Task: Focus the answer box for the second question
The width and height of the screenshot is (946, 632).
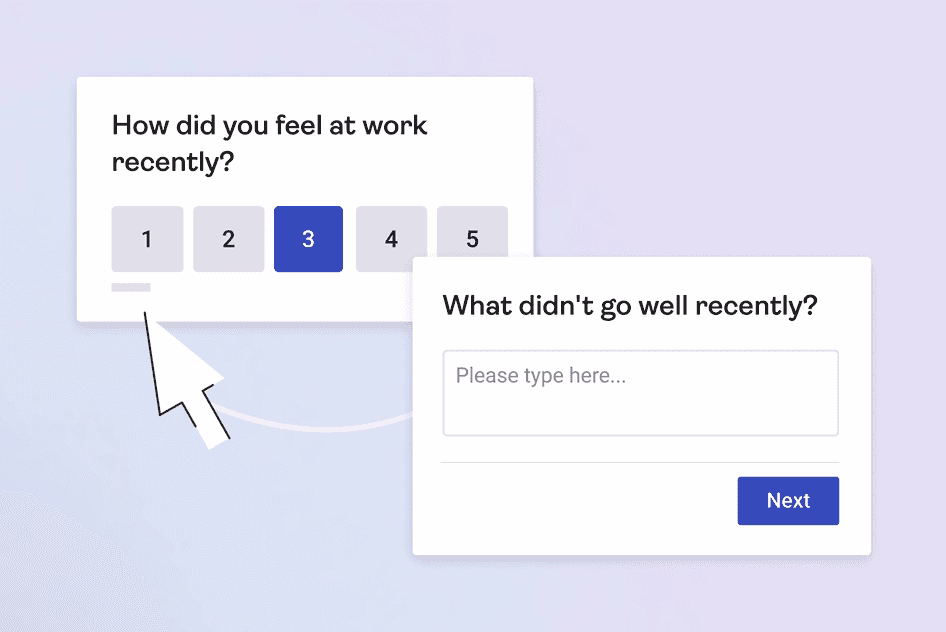Action: pos(640,392)
